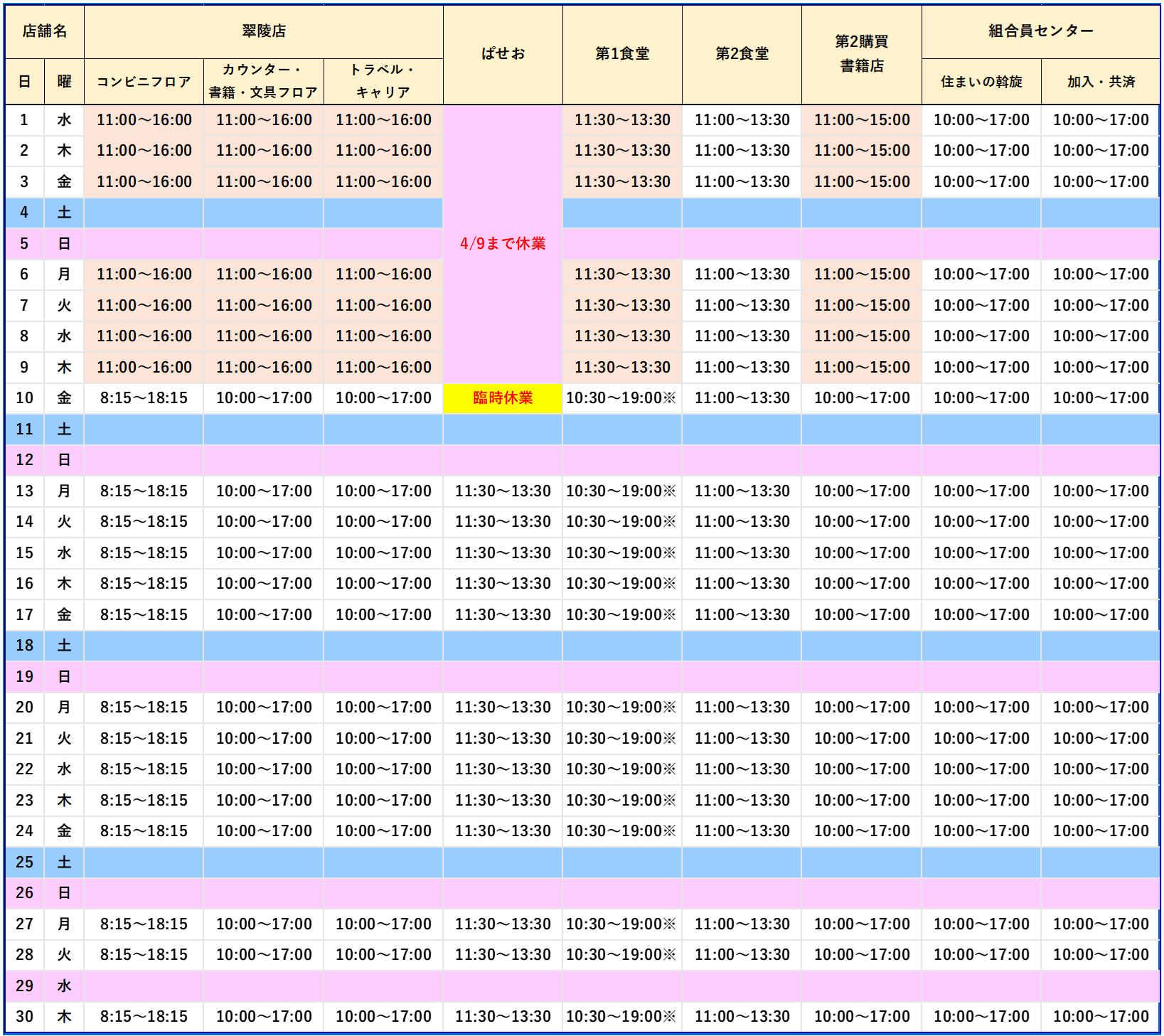Click the 第2食堂 column header

742,54
